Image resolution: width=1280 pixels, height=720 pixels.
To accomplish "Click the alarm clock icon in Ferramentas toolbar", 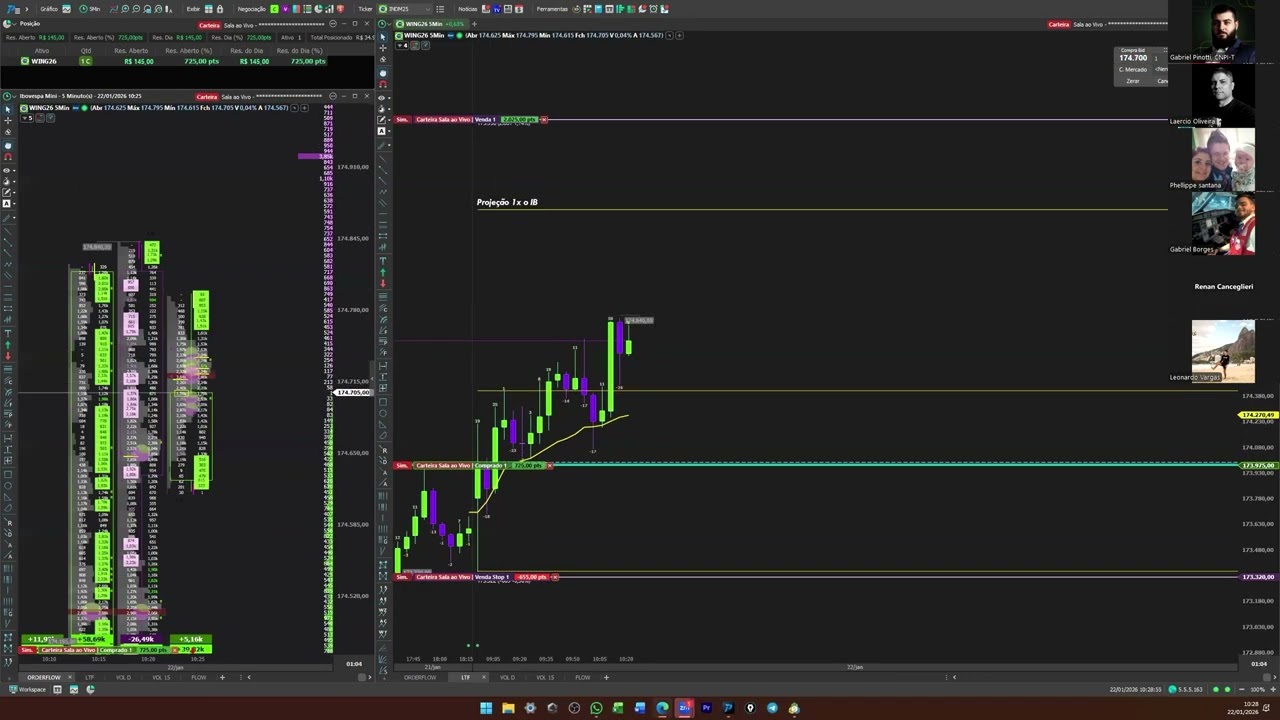I will (653, 9).
